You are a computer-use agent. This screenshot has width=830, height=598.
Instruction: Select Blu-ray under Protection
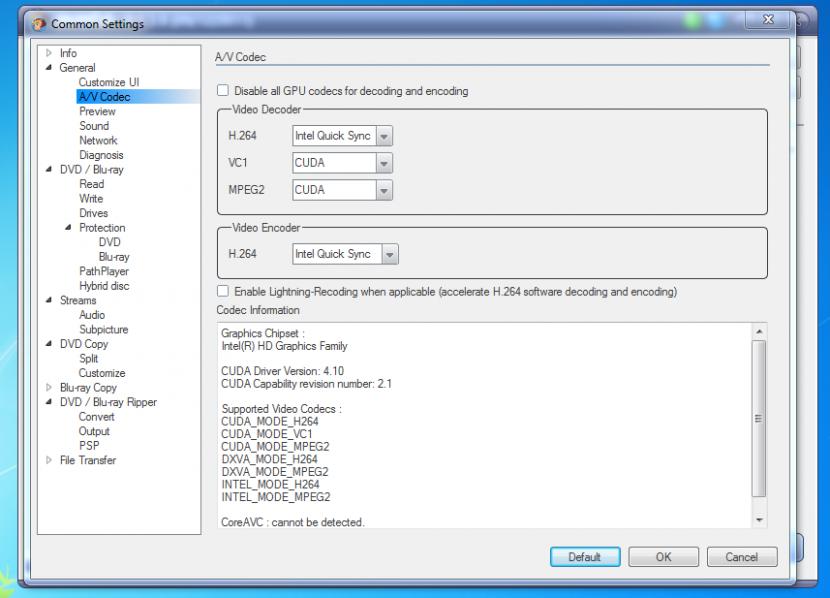[114, 257]
